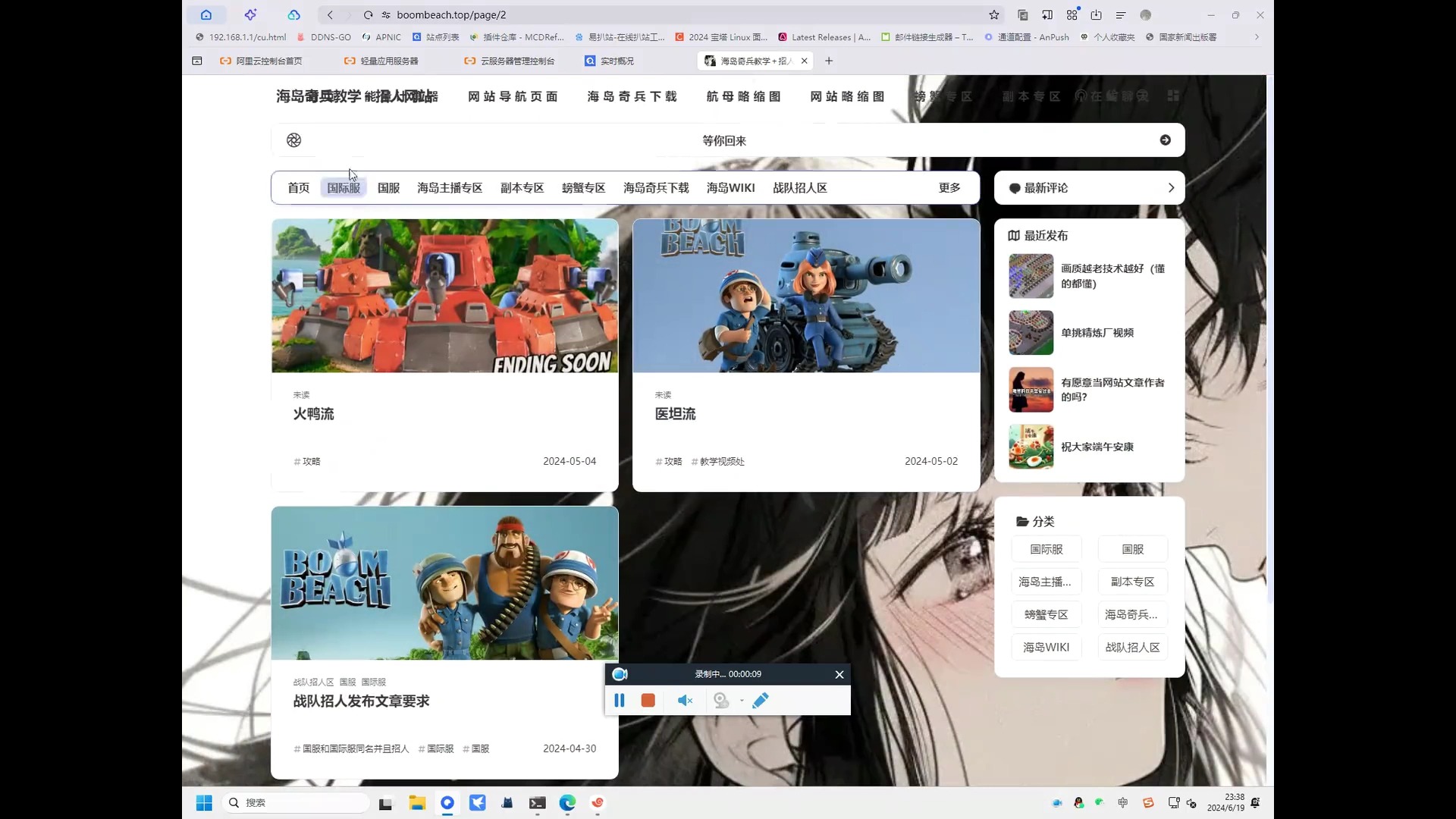Open the browser downloads icon
The image size is (1456, 819).
[x=1097, y=14]
